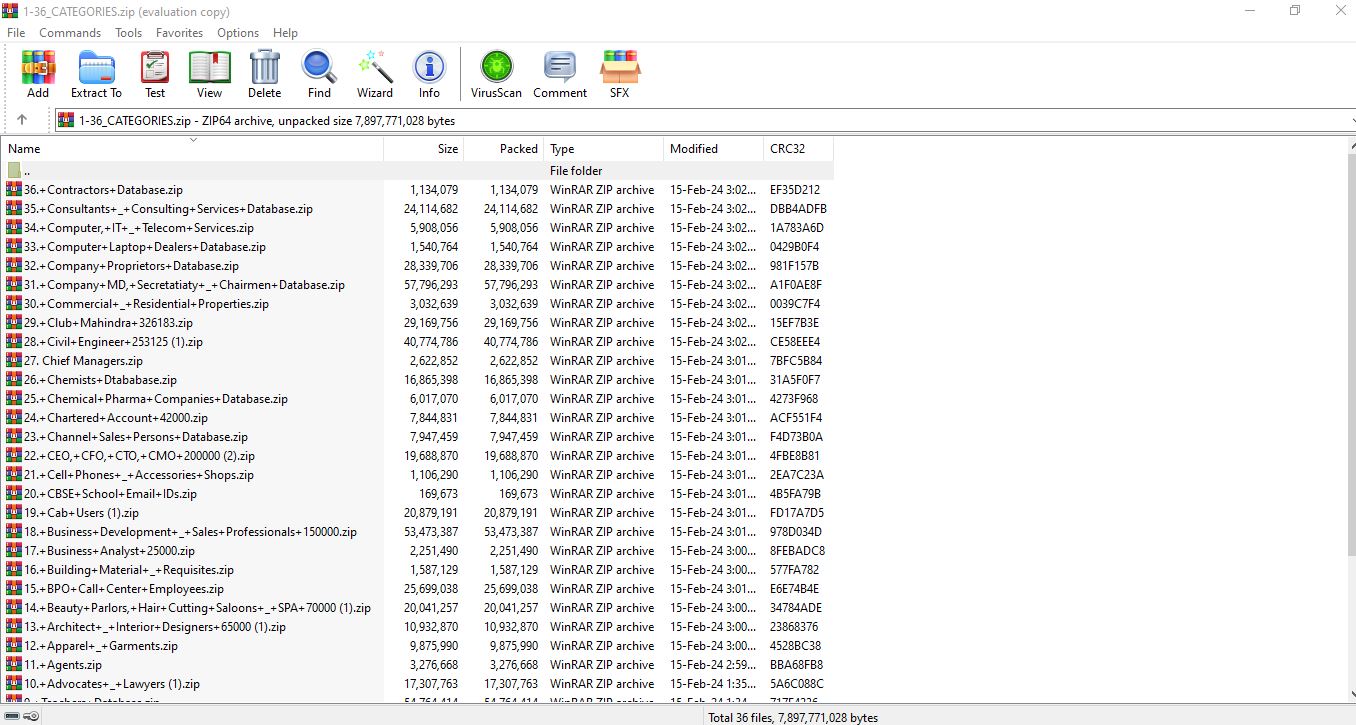
Task: Open the Commands menu
Action: (70, 33)
